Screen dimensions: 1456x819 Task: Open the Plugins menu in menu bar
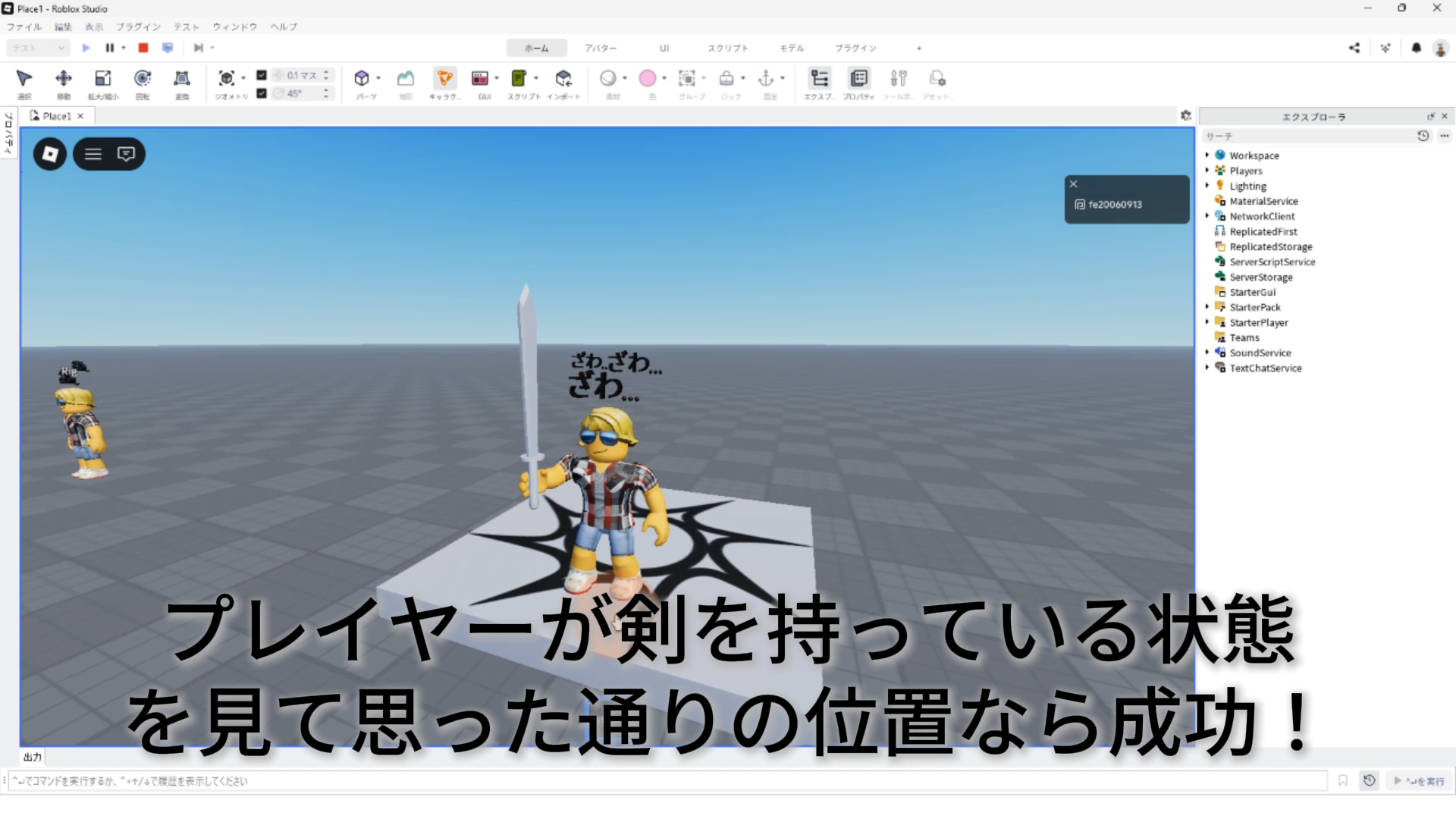138,27
